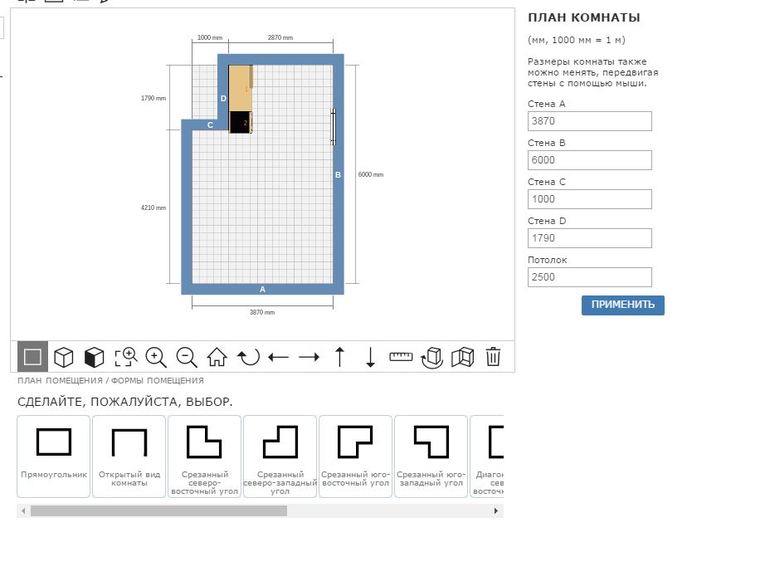The width and height of the screenshot is (770, 581).
Task: Switch to 3D wireframe cube view
Action: [64, 357]
